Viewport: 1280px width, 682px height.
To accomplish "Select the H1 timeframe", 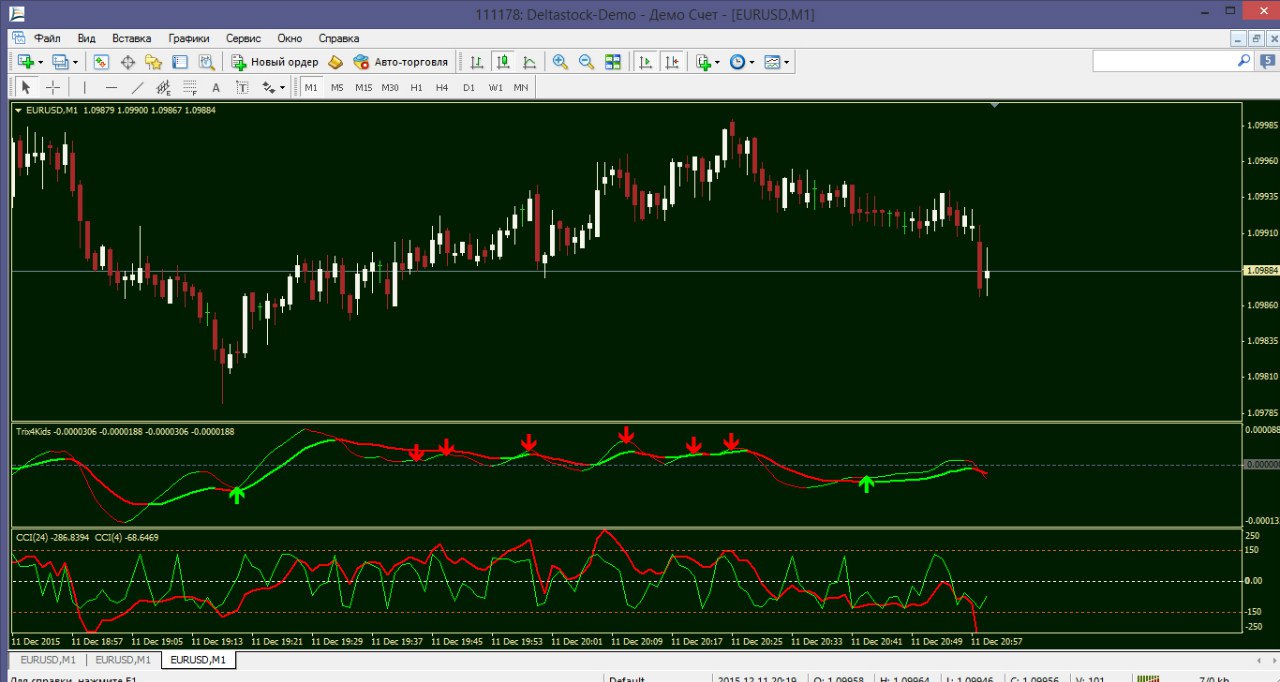I will point(416,88).
